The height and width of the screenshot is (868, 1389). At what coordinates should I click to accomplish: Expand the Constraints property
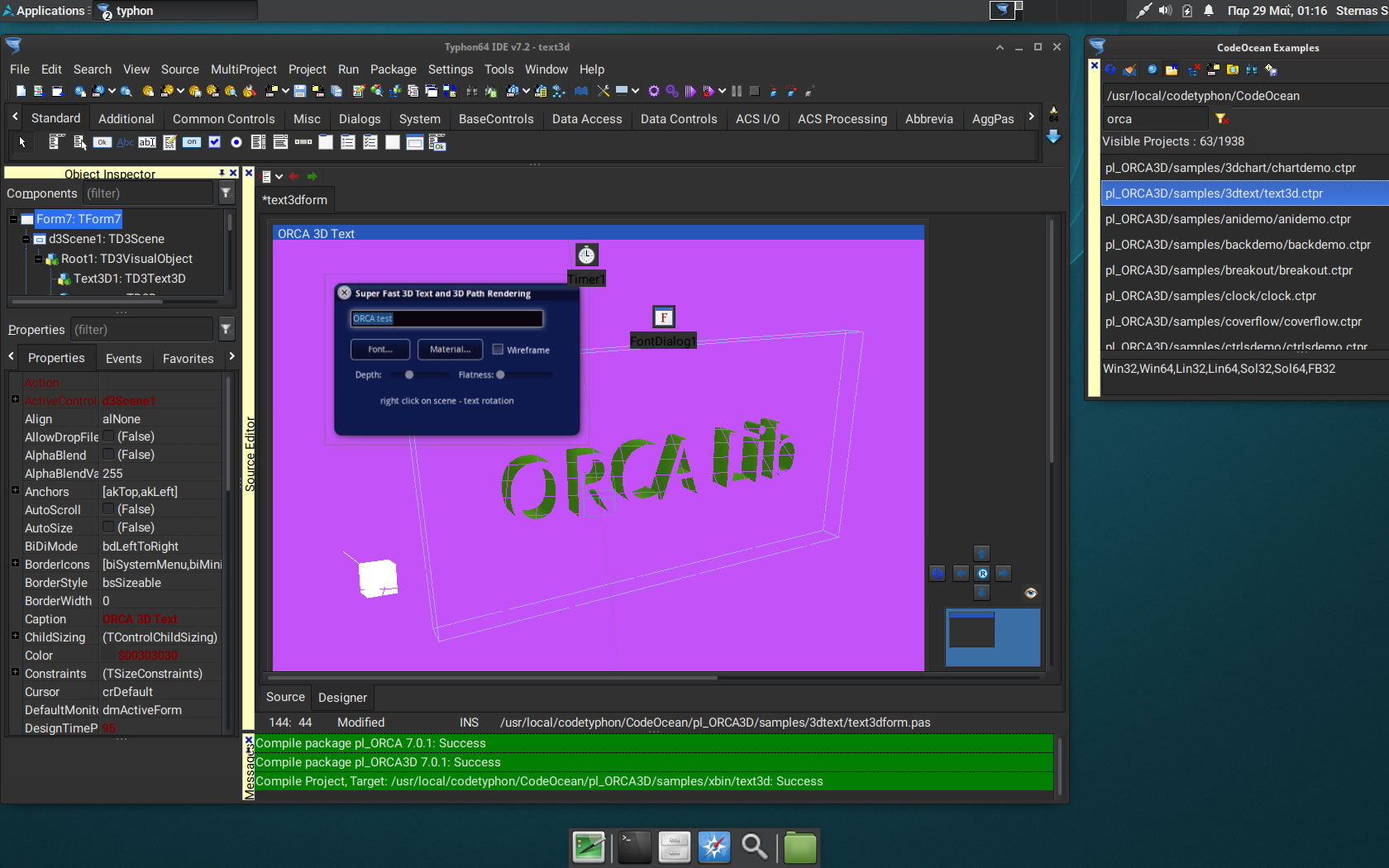coord(15,672)
